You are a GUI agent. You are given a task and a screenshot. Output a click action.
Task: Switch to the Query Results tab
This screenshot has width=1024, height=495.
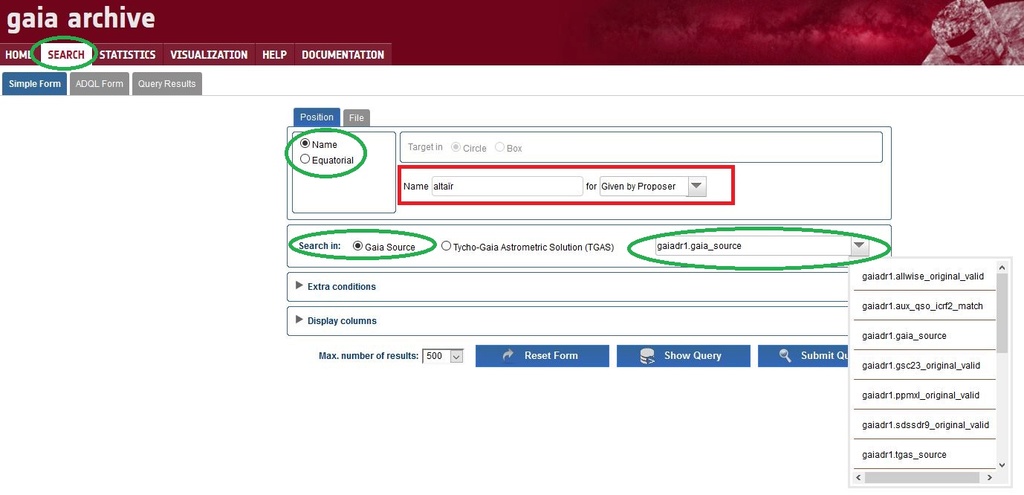[167, 84]
